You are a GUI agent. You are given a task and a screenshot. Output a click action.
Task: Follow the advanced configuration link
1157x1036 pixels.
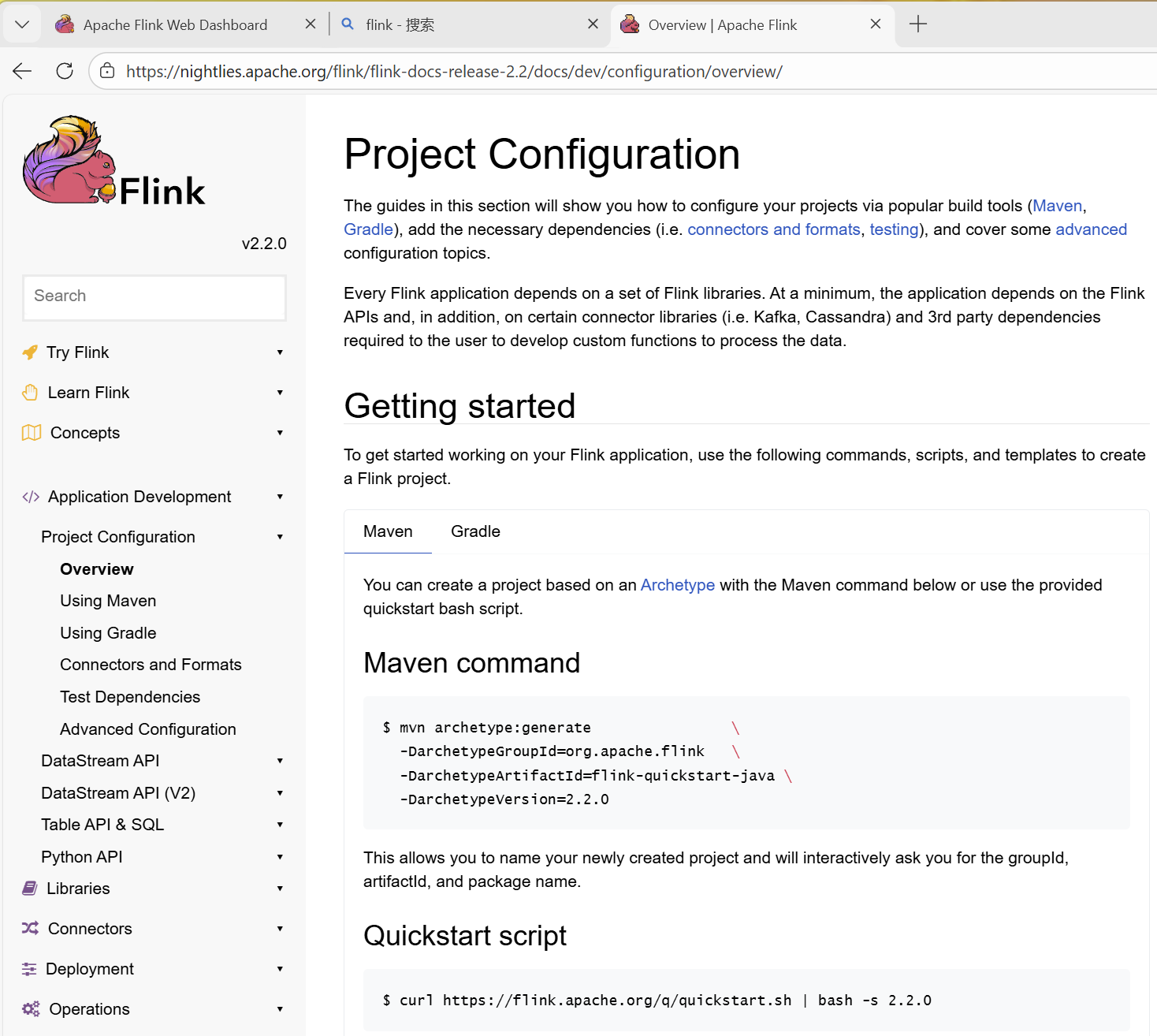(1091, 229)
